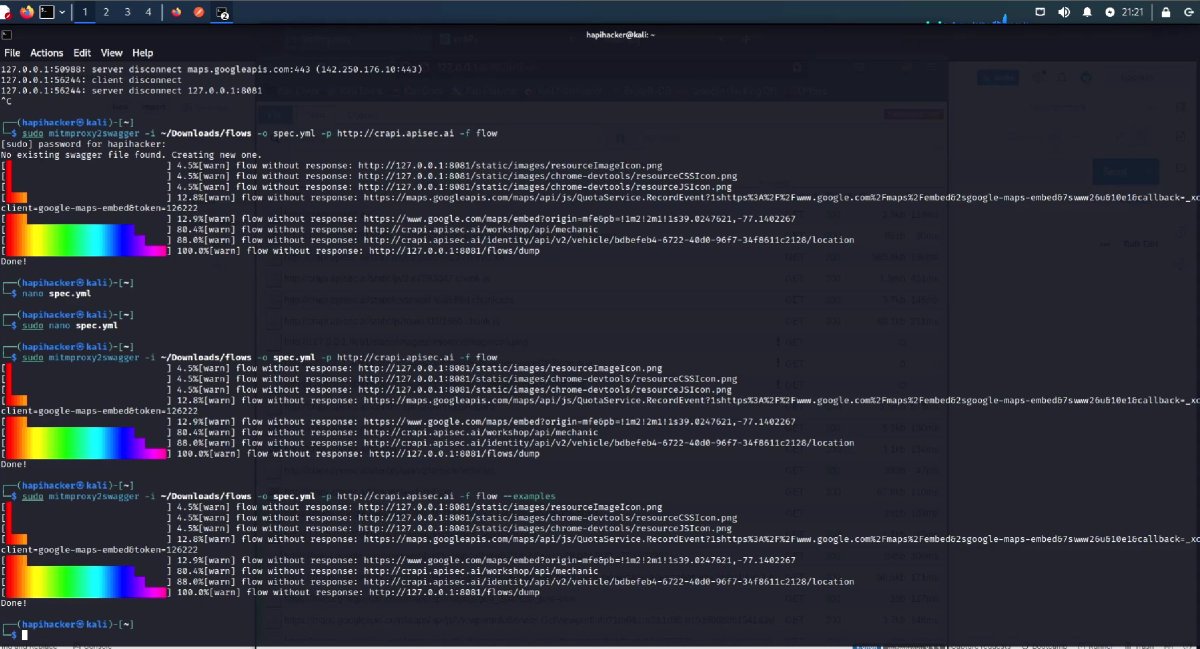
Task: Click the log out icon in panel
Action: pos(1187,12)
